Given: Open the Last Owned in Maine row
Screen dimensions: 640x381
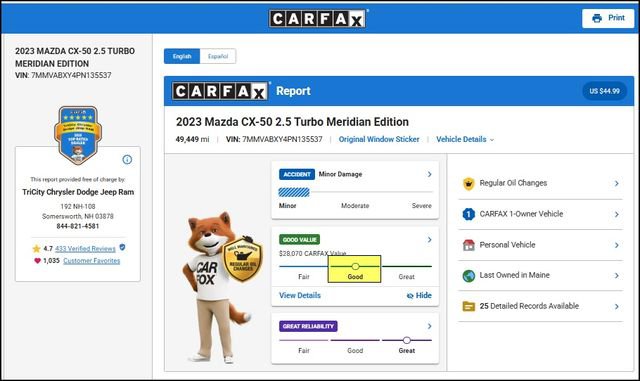Looking at the screenshot, I should pyautogui.click(x=540, y=276).
